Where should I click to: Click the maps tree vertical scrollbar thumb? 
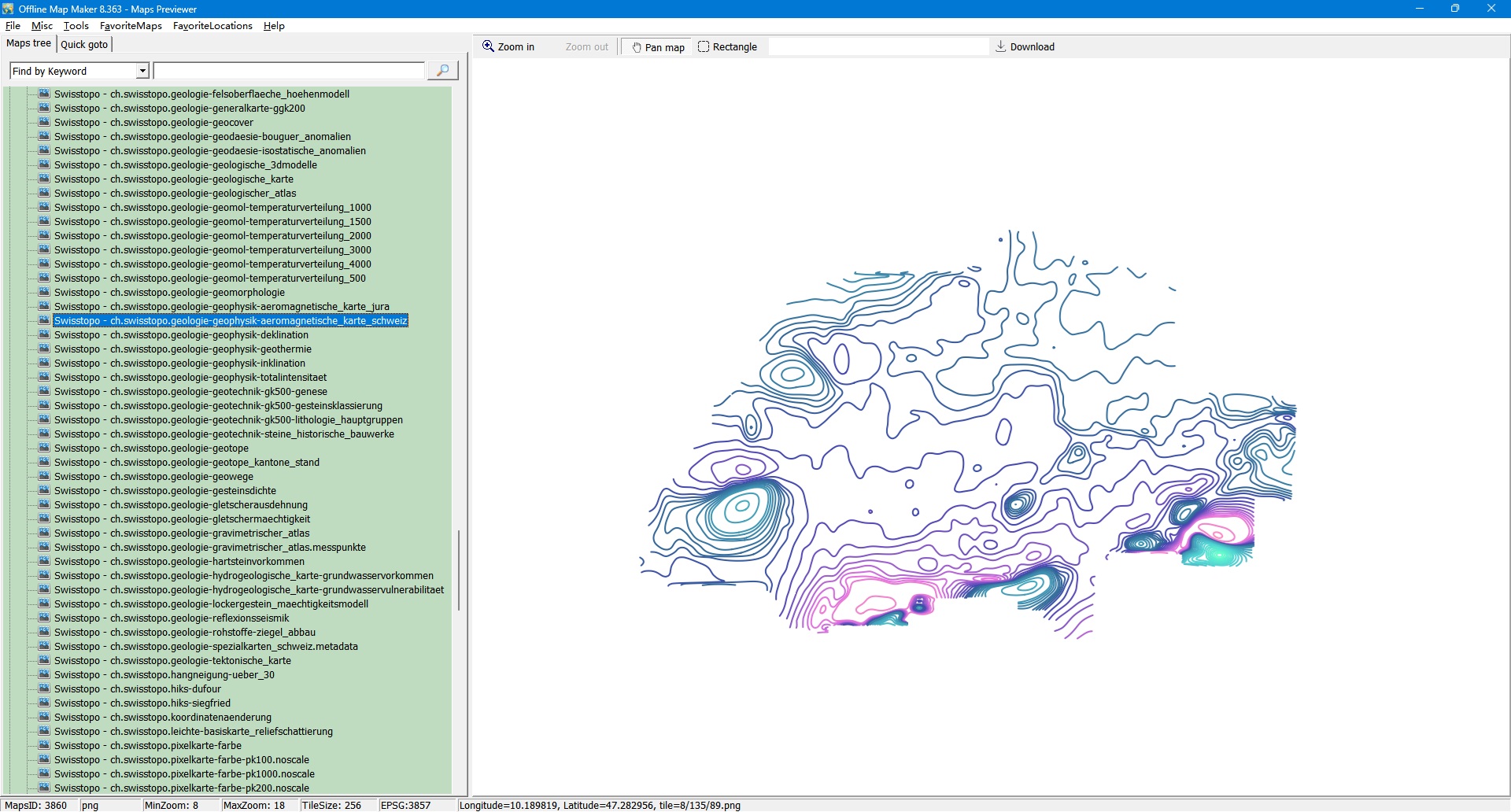[x=459, y=570]
